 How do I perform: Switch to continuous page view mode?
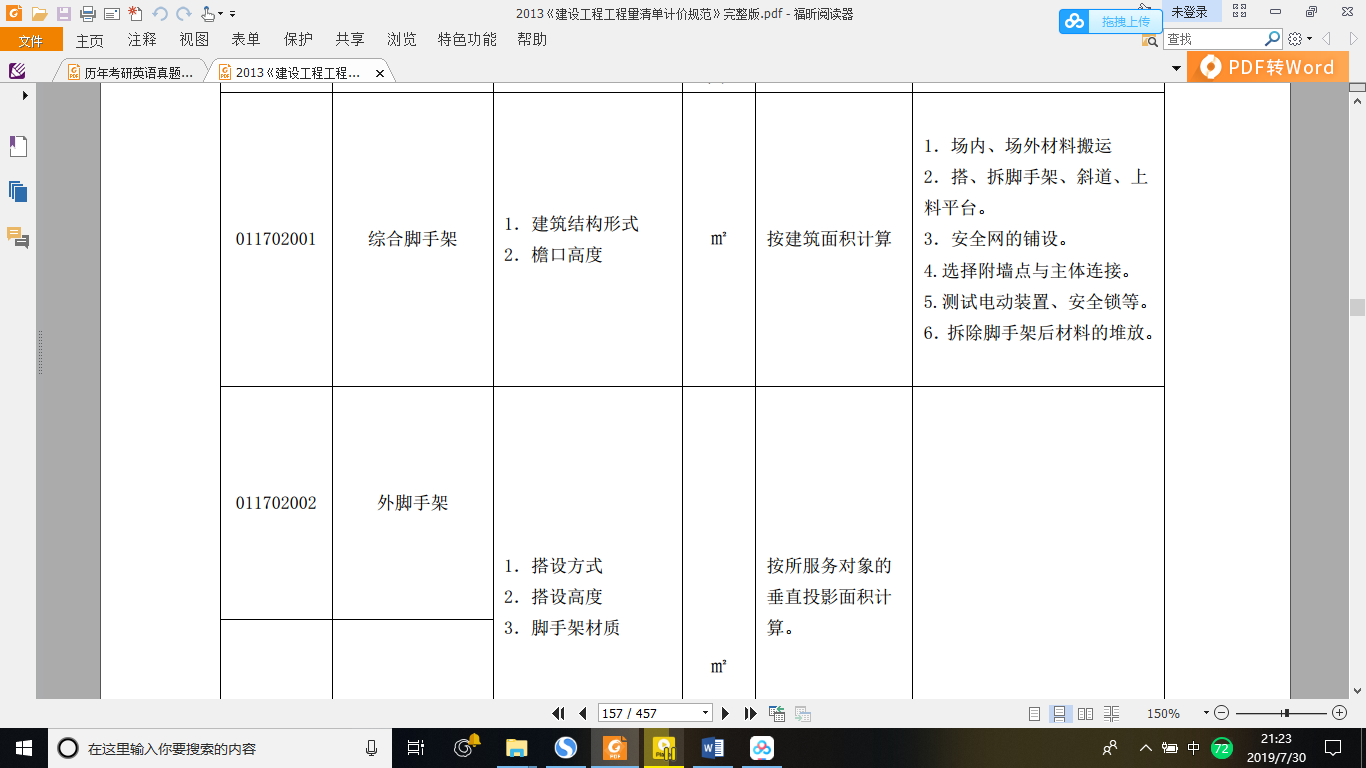pos(1060,714)
